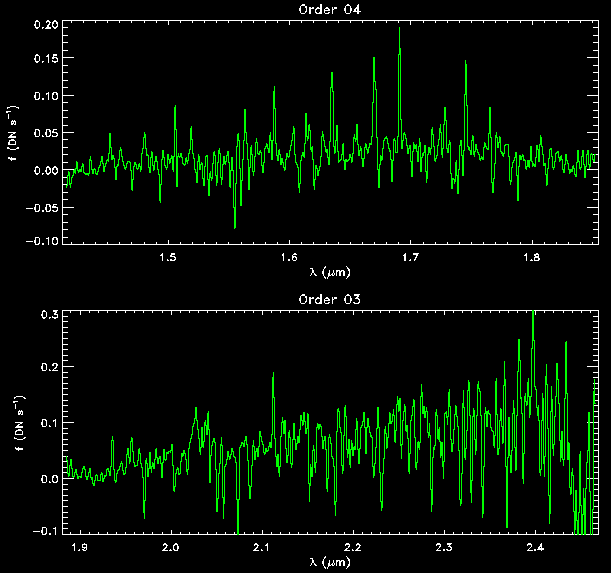
Task: Select the -0.1 y-axis tick label in Order 03
Action: [x=46, y=531]
